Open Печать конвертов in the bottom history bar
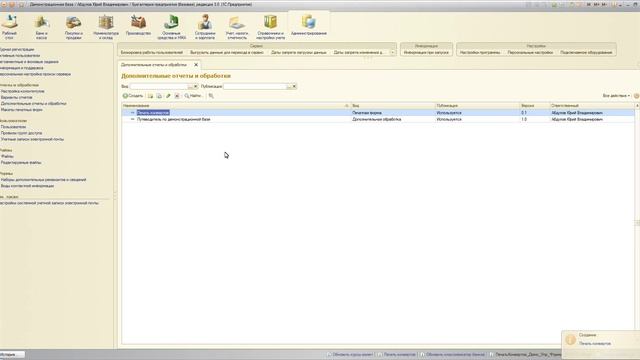The height and width of the screenshot is (360, 640). 396,355
